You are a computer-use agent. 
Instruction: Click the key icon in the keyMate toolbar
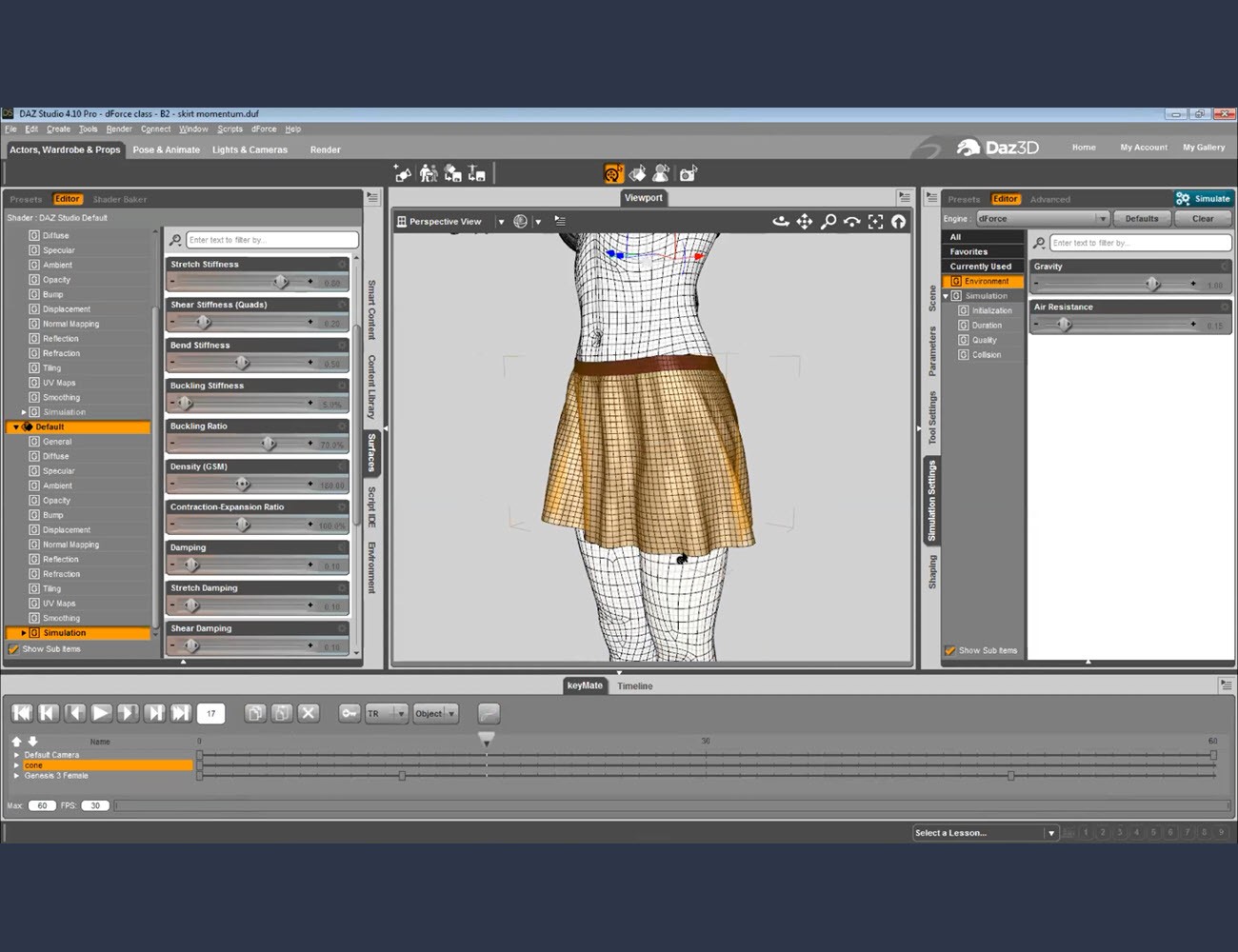pyautogui.click(x=349, y=712)
